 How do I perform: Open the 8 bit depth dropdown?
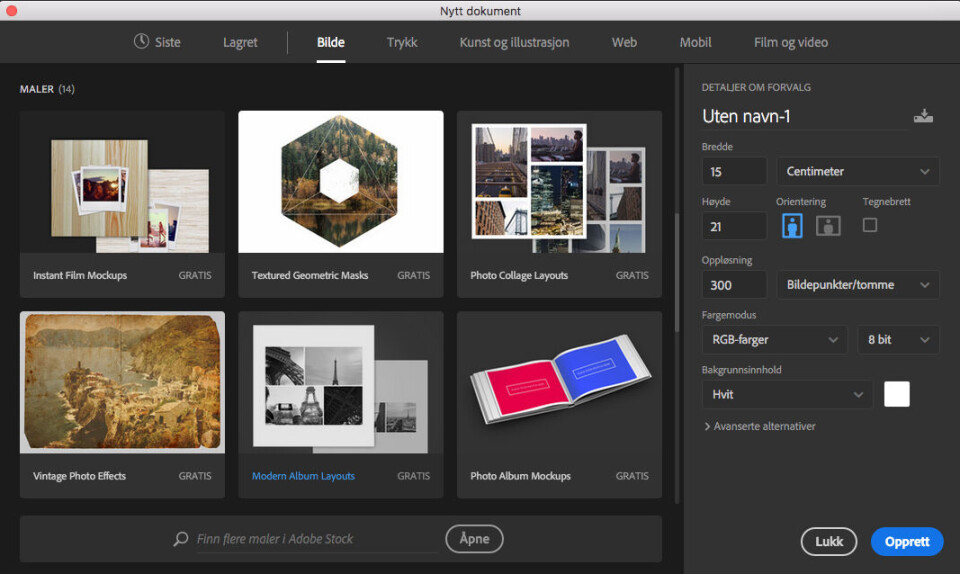[898, 340]
